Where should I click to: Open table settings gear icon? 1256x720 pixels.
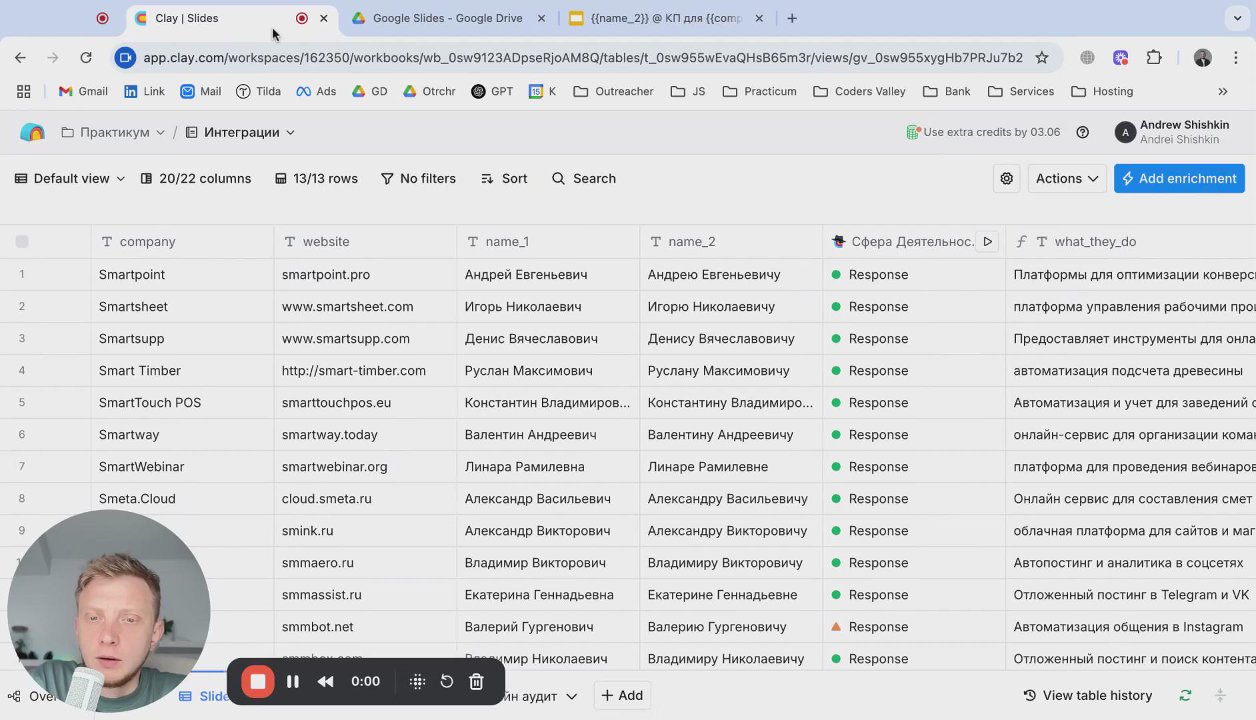[1006, 178]
